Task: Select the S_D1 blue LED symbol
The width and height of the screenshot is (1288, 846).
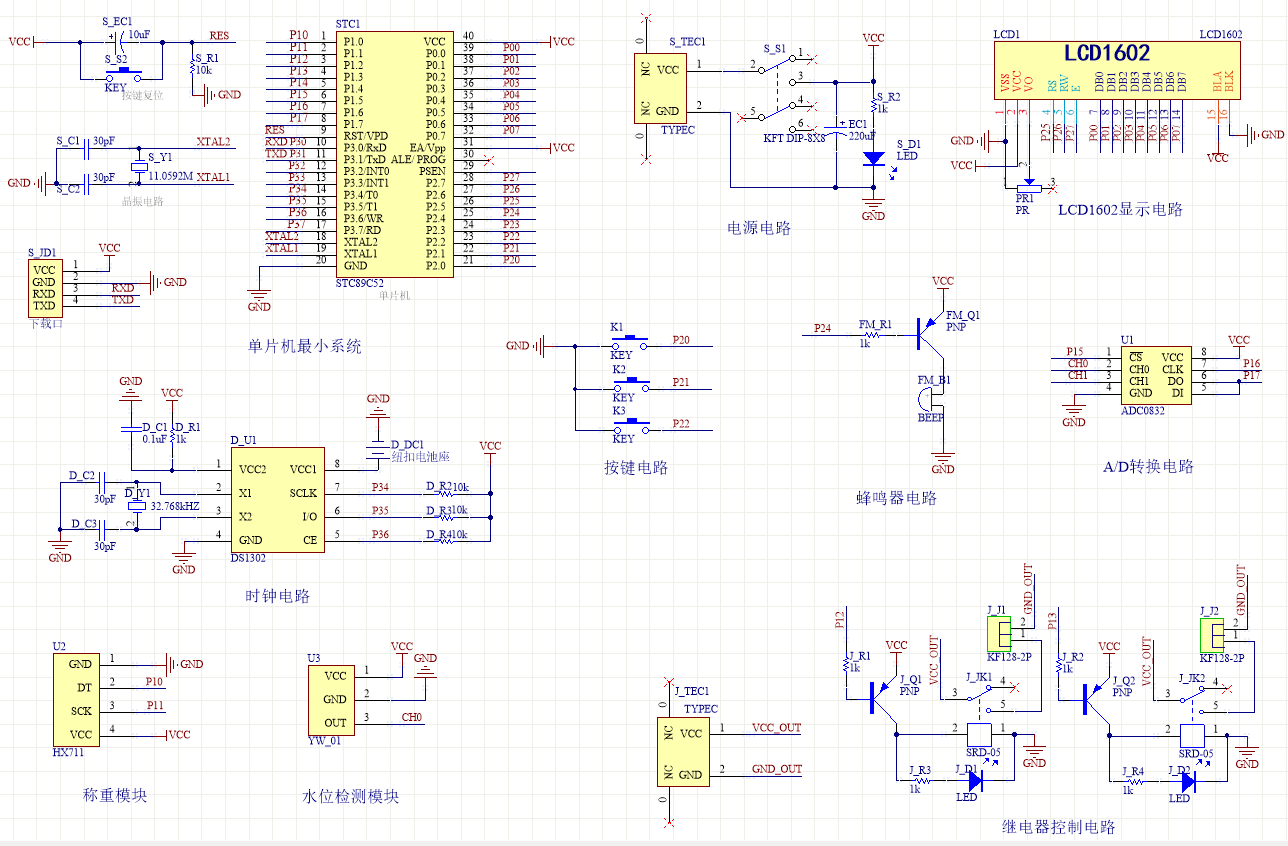Action: 874,159
